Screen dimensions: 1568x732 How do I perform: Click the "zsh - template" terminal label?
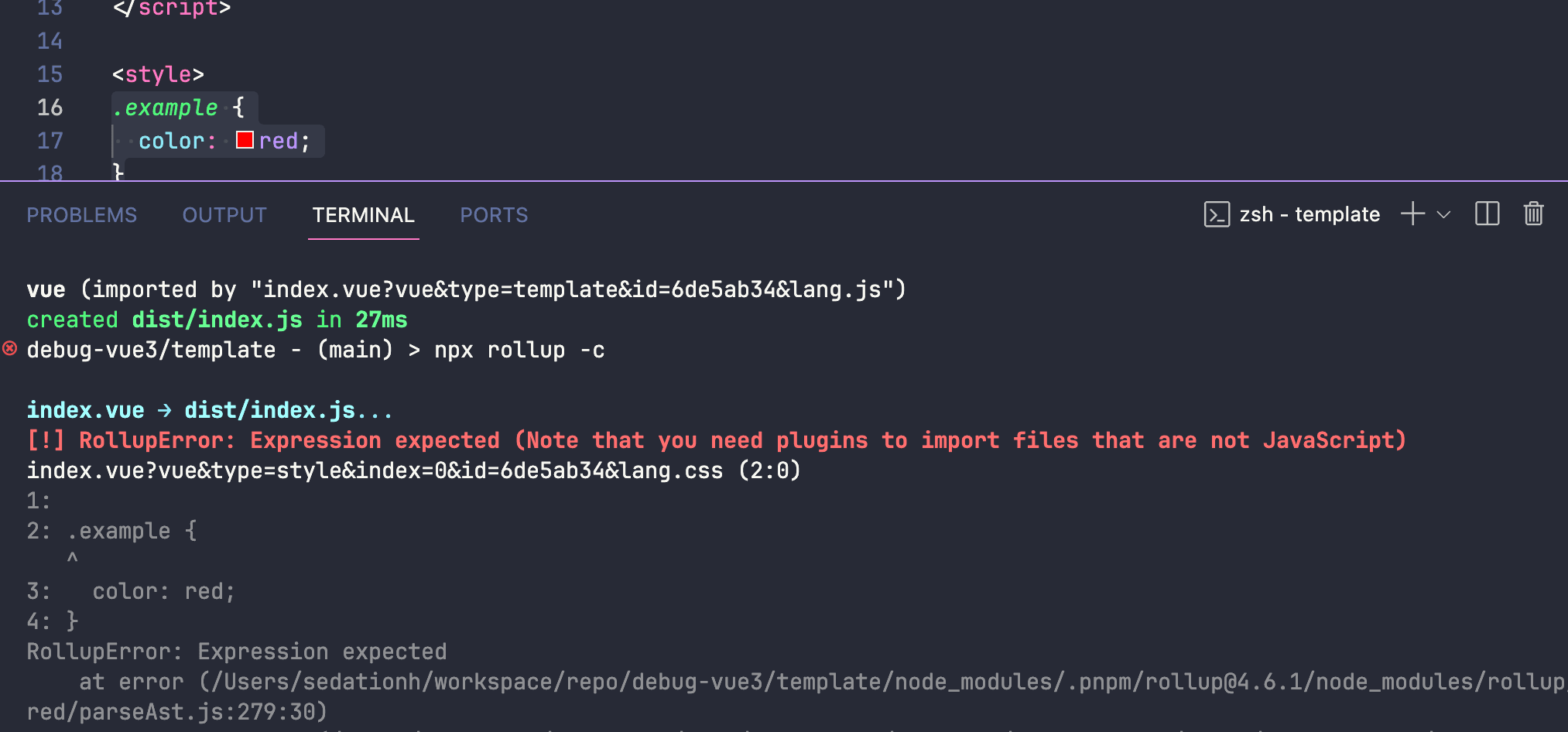(1310, 214)
